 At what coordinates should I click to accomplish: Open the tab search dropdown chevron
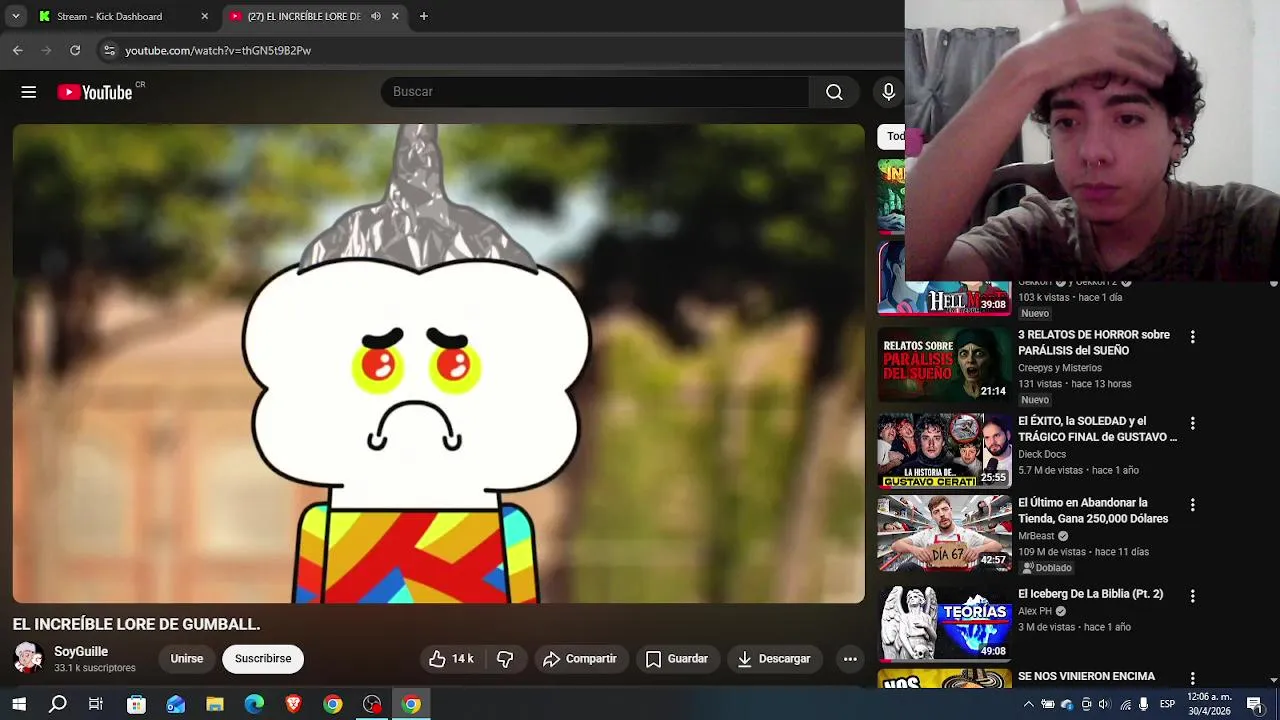coord(15,16)
